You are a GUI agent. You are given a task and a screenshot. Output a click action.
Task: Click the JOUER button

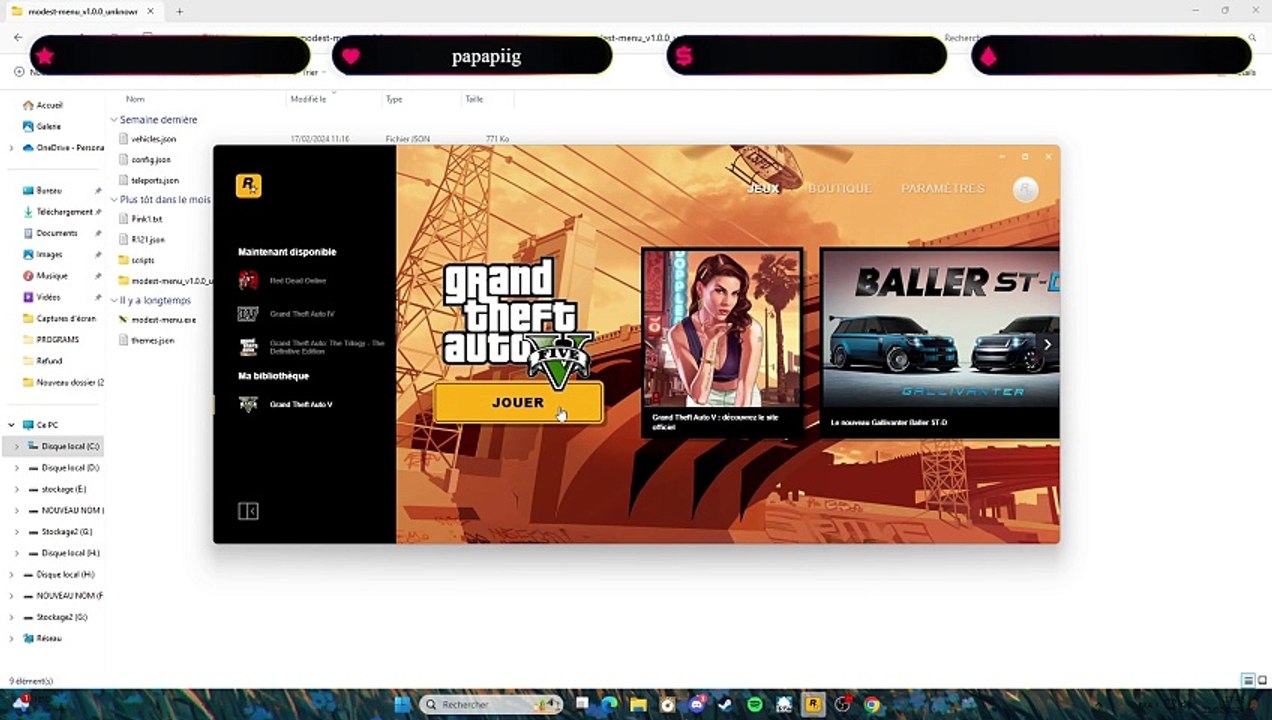tap(519, 403)
